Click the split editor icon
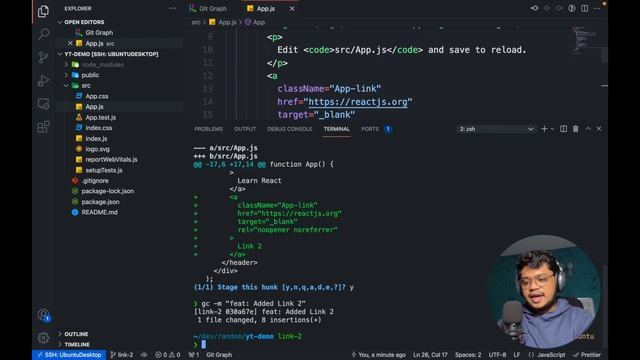Viewport: 640px width, 360px height. [x=584, y=8]
